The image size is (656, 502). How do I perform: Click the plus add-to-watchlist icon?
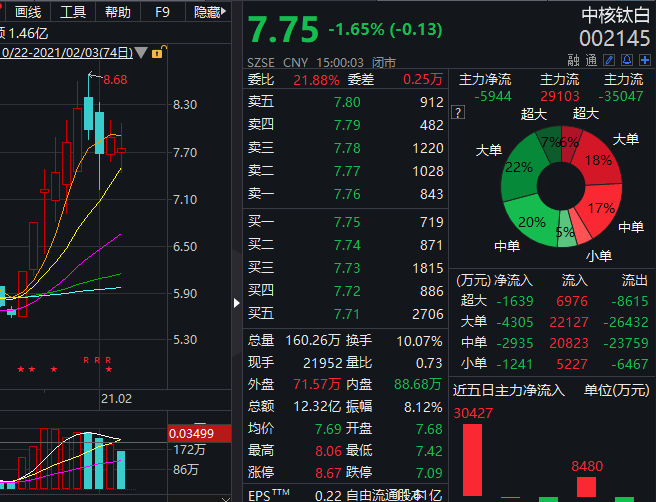[x=645, y=61]
